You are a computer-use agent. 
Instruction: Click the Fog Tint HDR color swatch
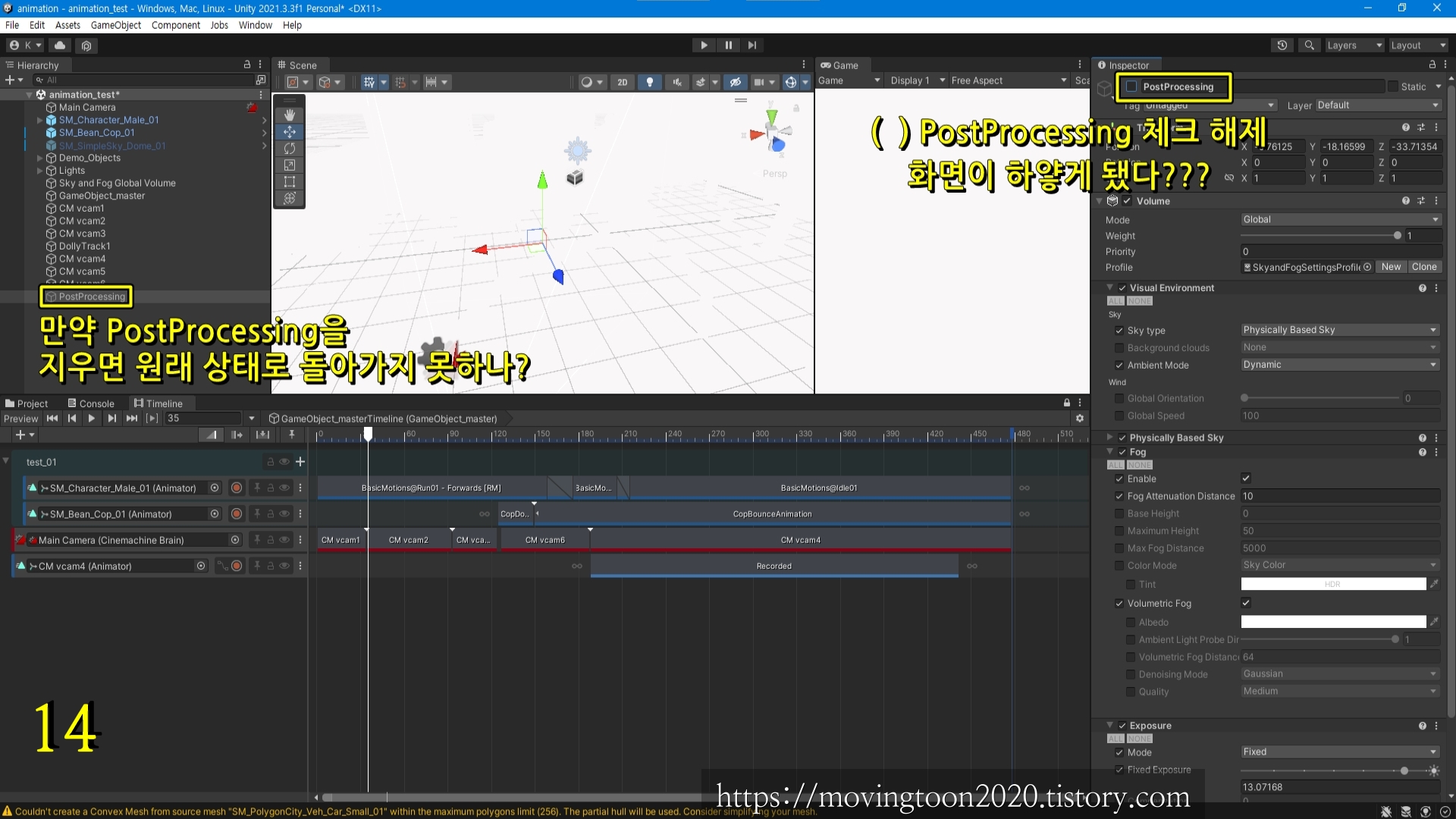click(x=1333, y=584)
